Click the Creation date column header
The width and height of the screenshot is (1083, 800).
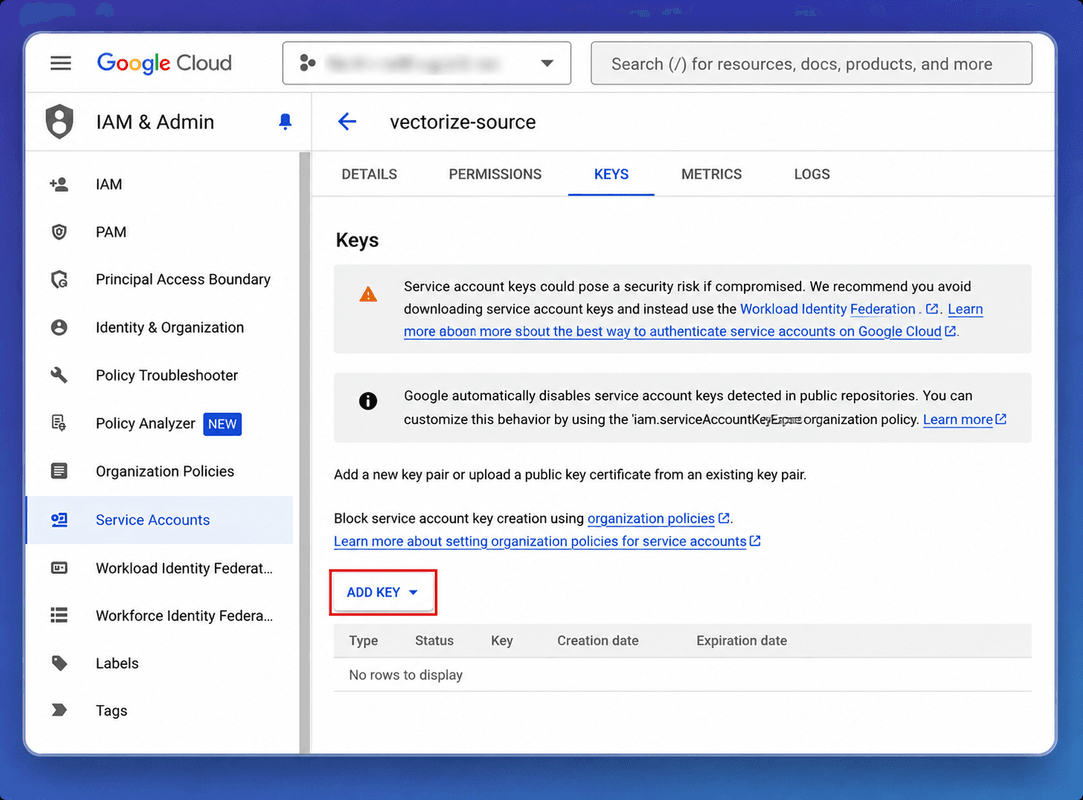point(597,640)
